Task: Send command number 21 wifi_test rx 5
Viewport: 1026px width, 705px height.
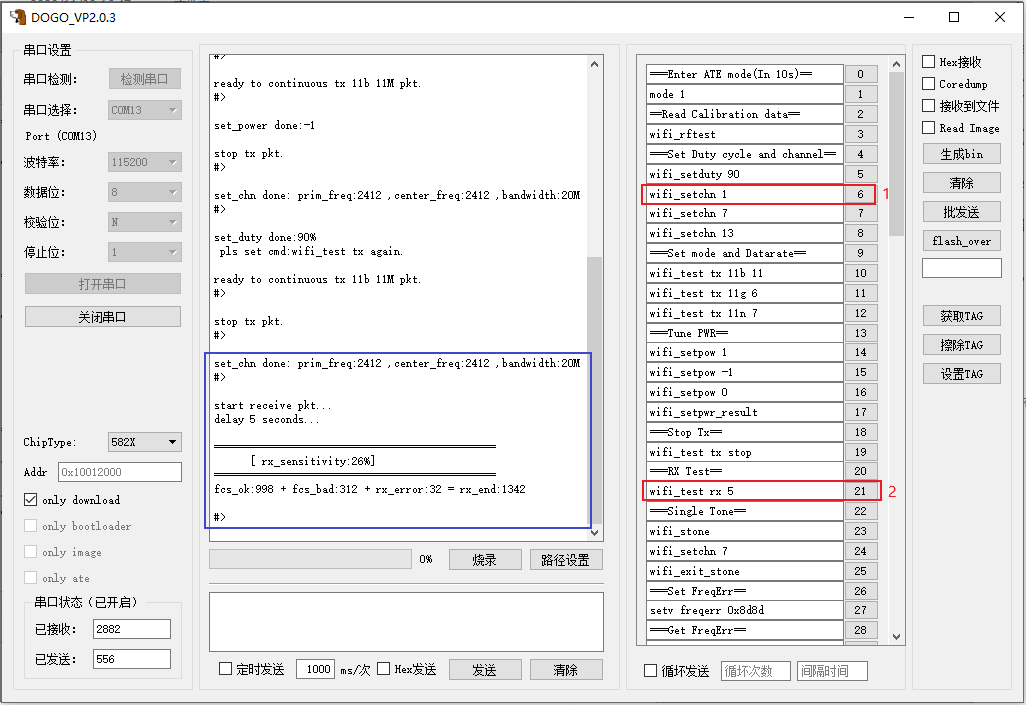Action: pyautogui.click(x=860, y=491)
